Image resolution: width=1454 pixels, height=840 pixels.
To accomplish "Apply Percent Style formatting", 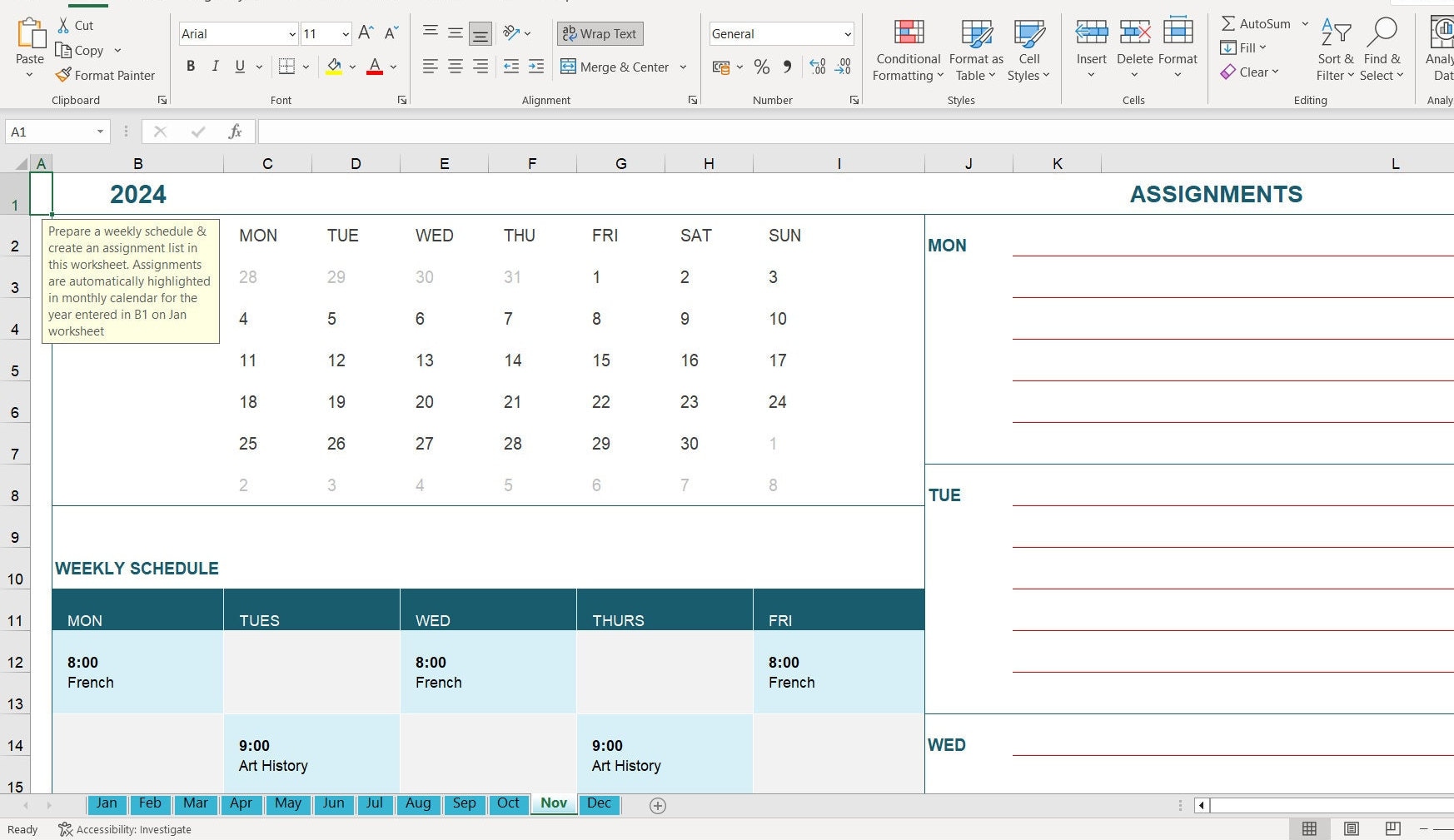I will [761, 67].
